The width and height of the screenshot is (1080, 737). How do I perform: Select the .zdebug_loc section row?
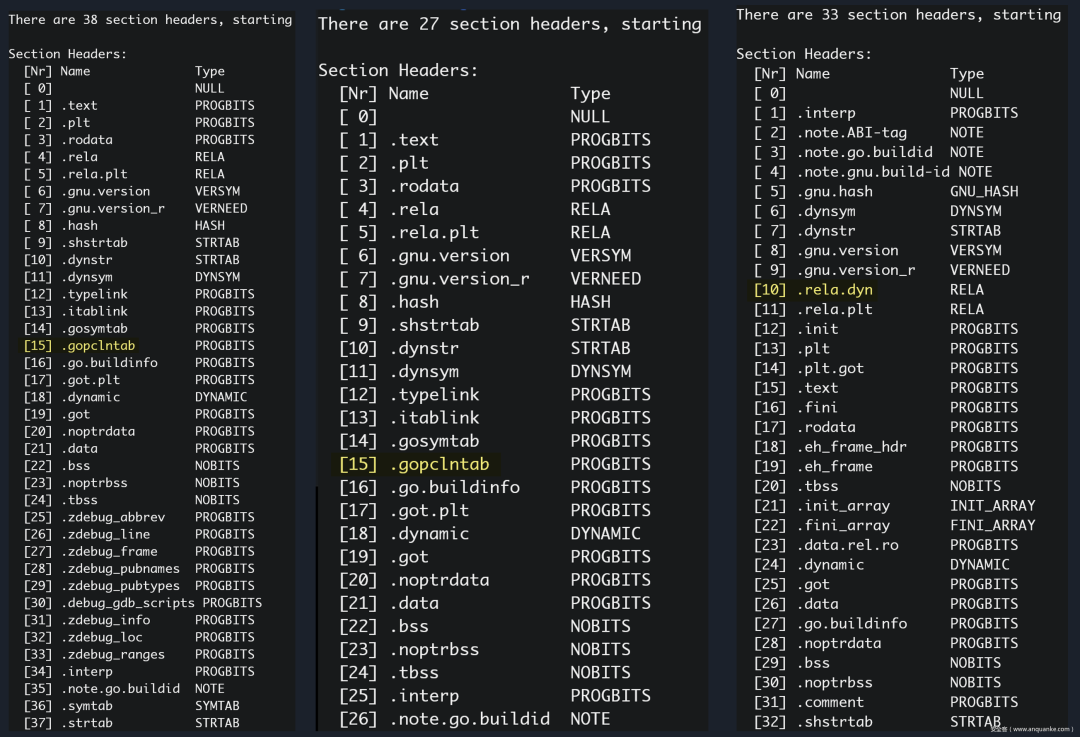[x=139, y=638]
